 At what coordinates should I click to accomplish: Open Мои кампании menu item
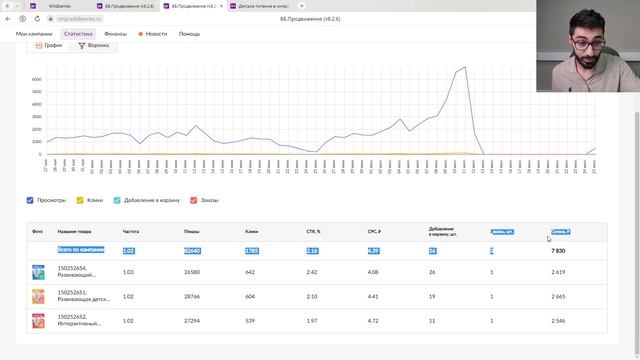(x=34, y=34)
